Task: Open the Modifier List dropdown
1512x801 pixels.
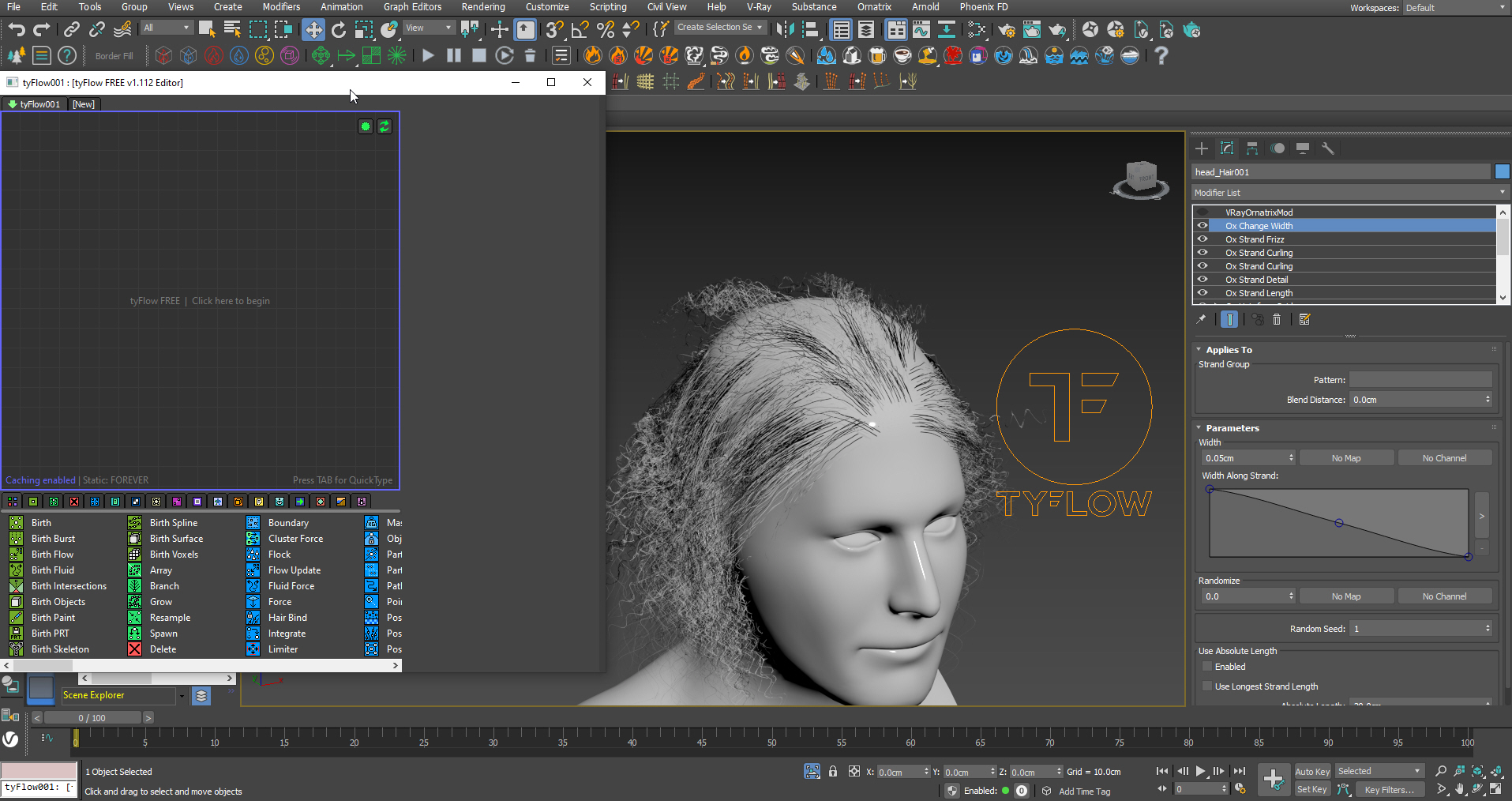Action: point(1349,193)
